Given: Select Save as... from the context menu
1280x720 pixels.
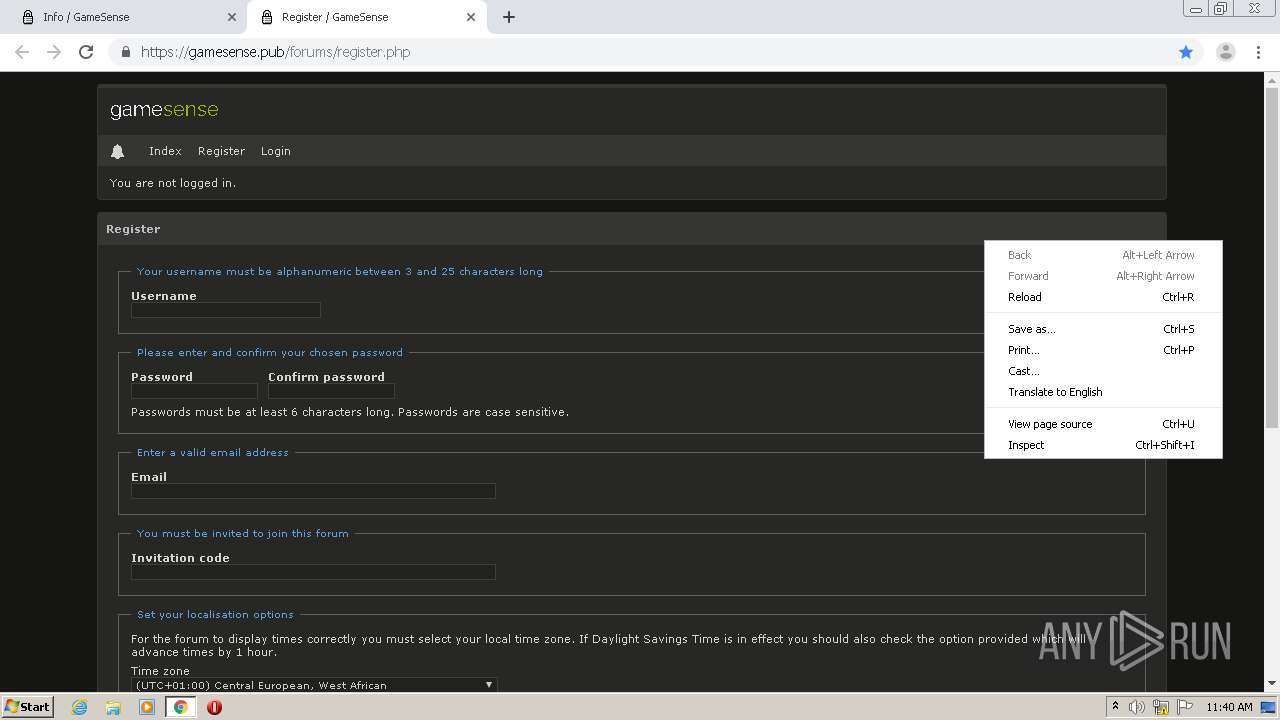Looking at the screenshot, I should [x=1103, y=329].
